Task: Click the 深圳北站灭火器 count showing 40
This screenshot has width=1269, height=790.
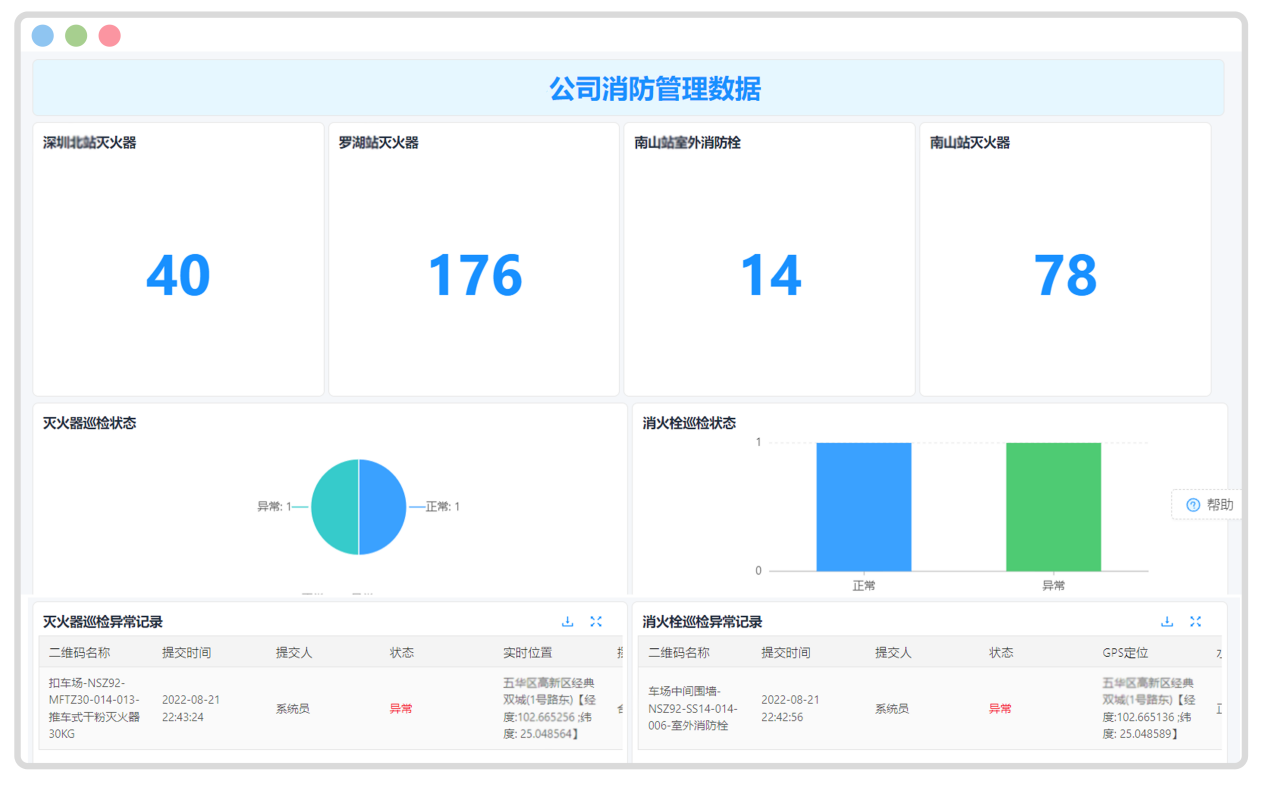Action: [178, 276]
